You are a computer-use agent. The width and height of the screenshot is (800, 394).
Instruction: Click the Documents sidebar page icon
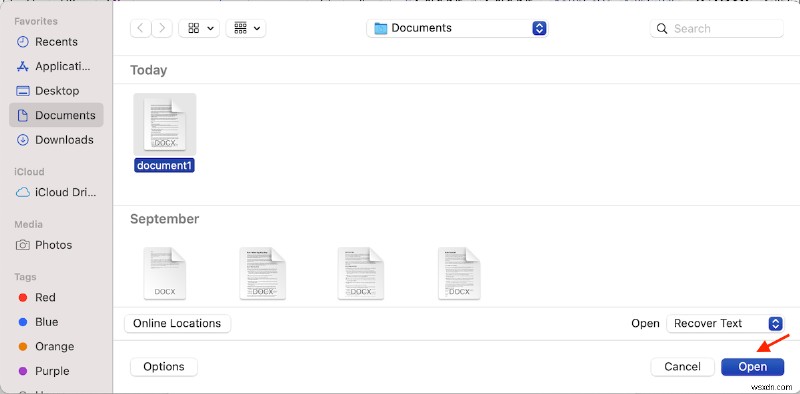[x=22, y=115]
